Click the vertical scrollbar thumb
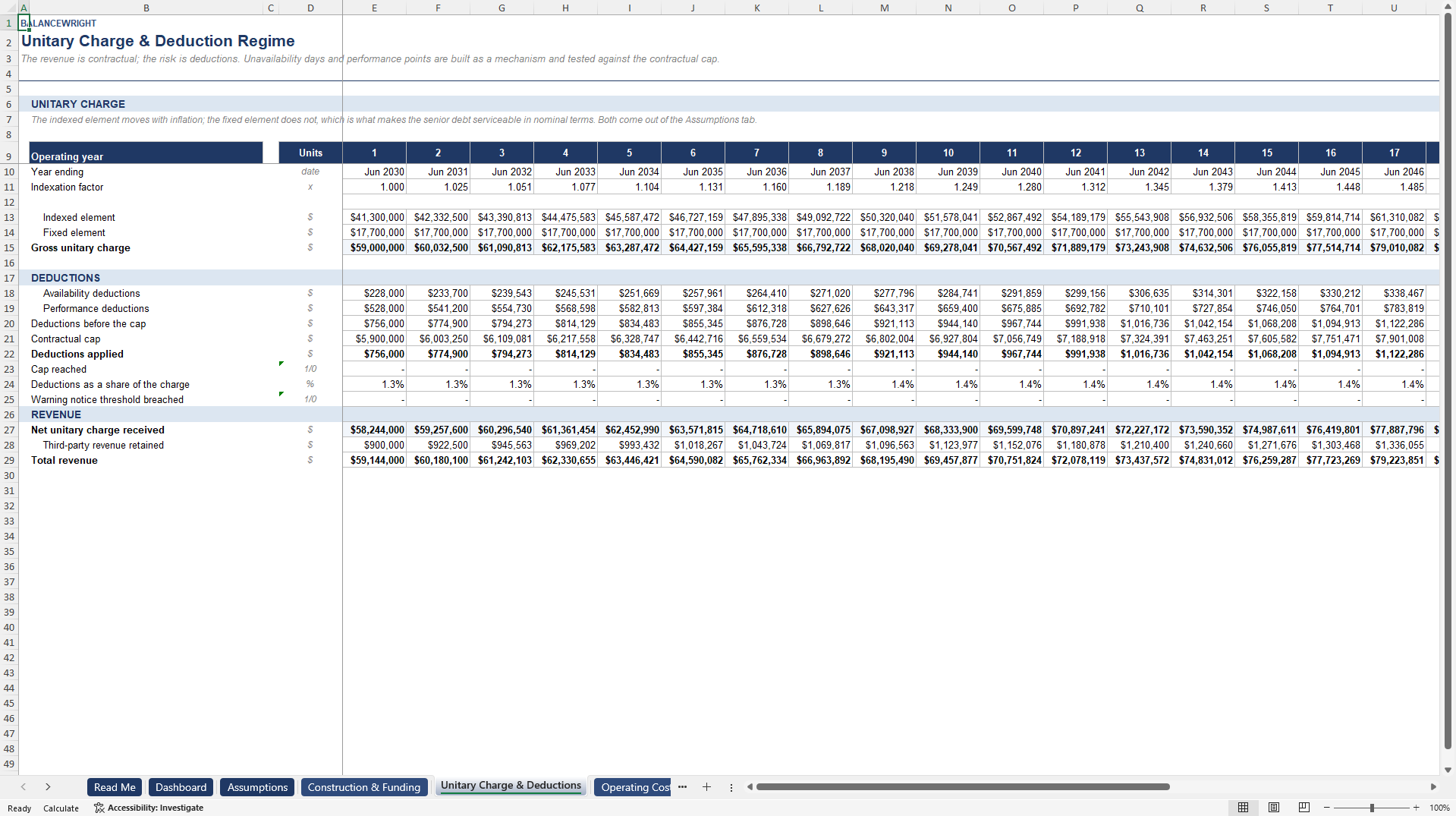The height and width of the screenshot is (816, 1456). (x=1448, y=380)
